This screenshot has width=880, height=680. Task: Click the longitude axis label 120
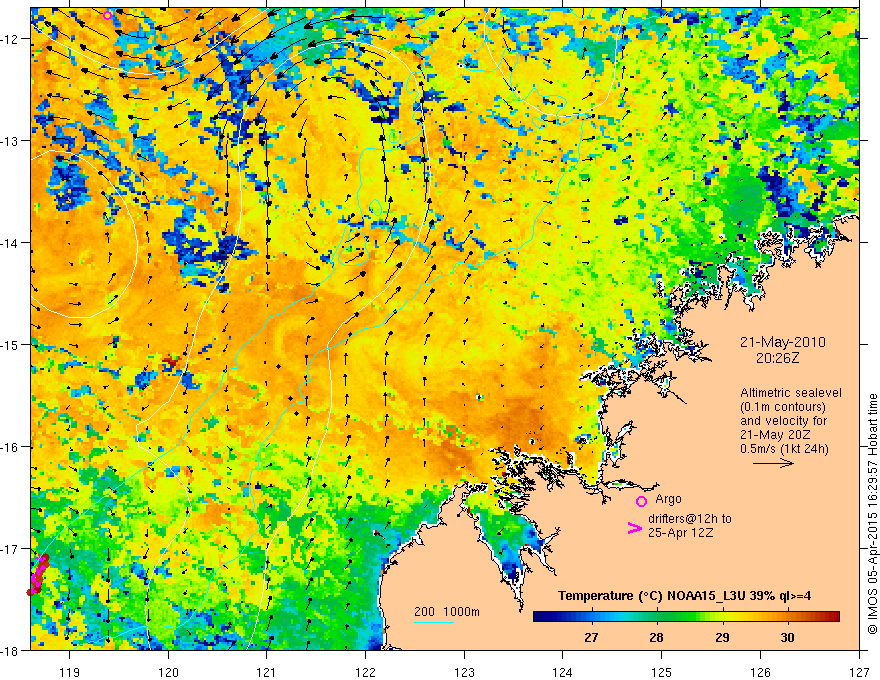[168, 672]
